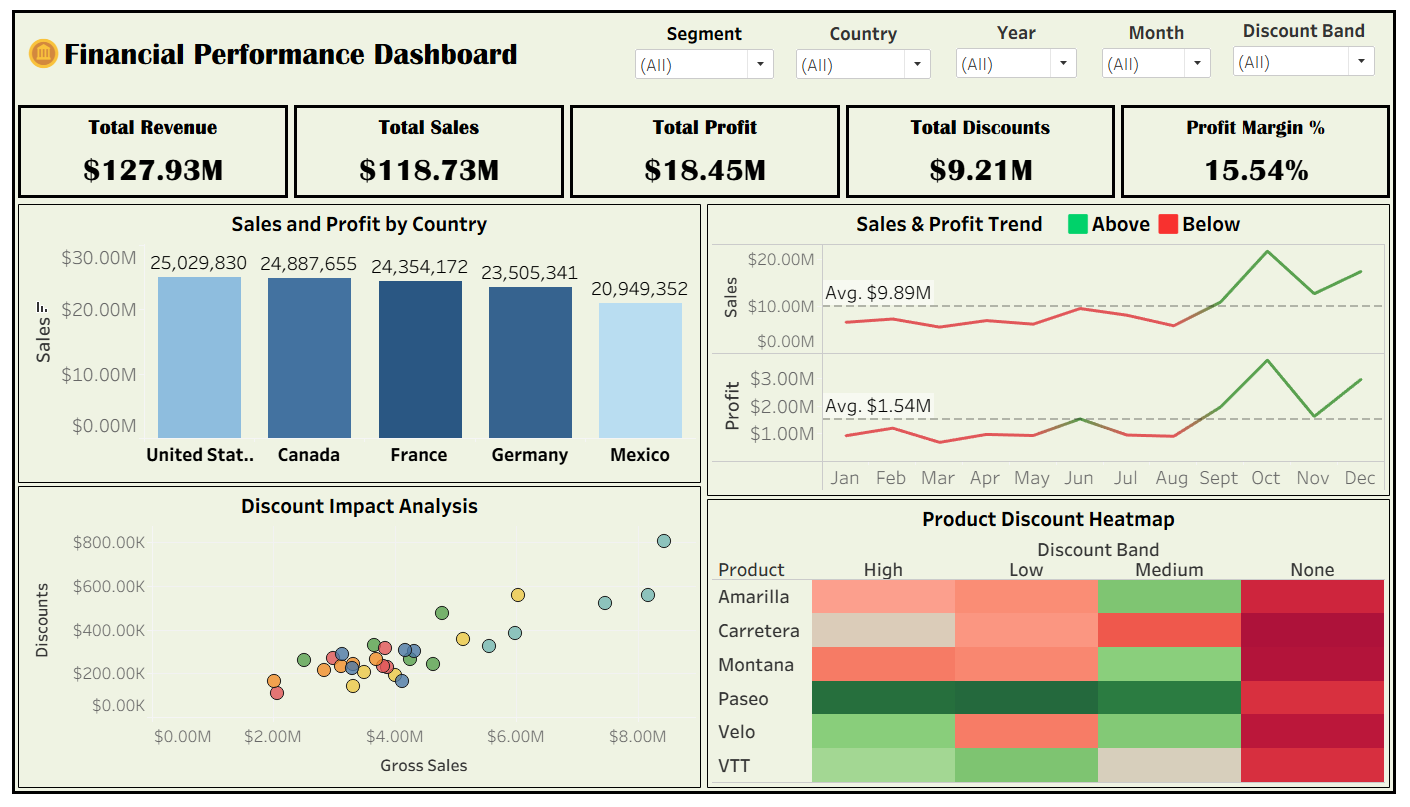Select the Total Profit KPI card

705,152
